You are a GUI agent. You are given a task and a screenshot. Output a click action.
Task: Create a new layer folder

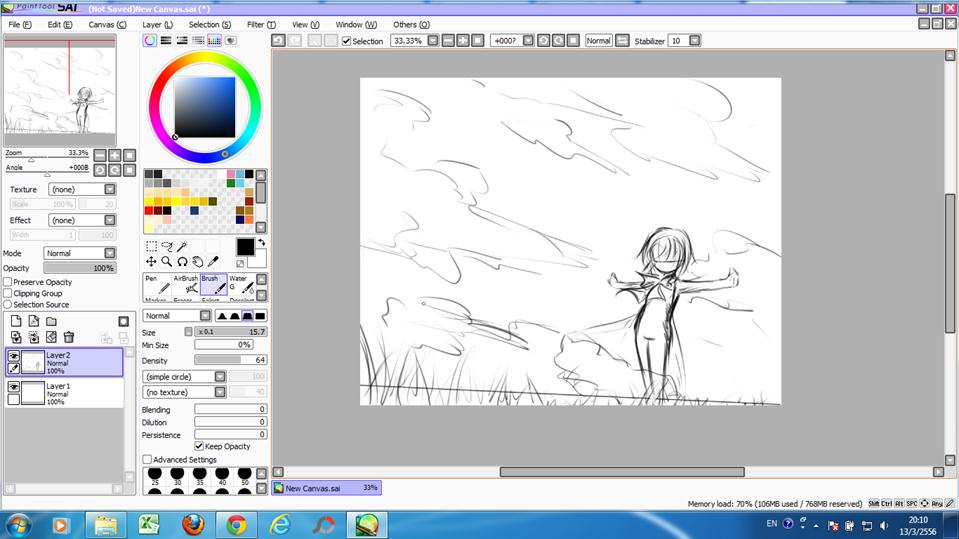click(51, 321)
